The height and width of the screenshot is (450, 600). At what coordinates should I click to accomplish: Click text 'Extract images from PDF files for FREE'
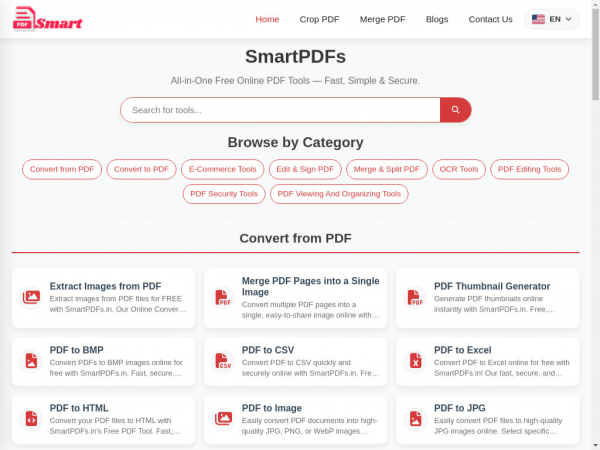[116, 298]
